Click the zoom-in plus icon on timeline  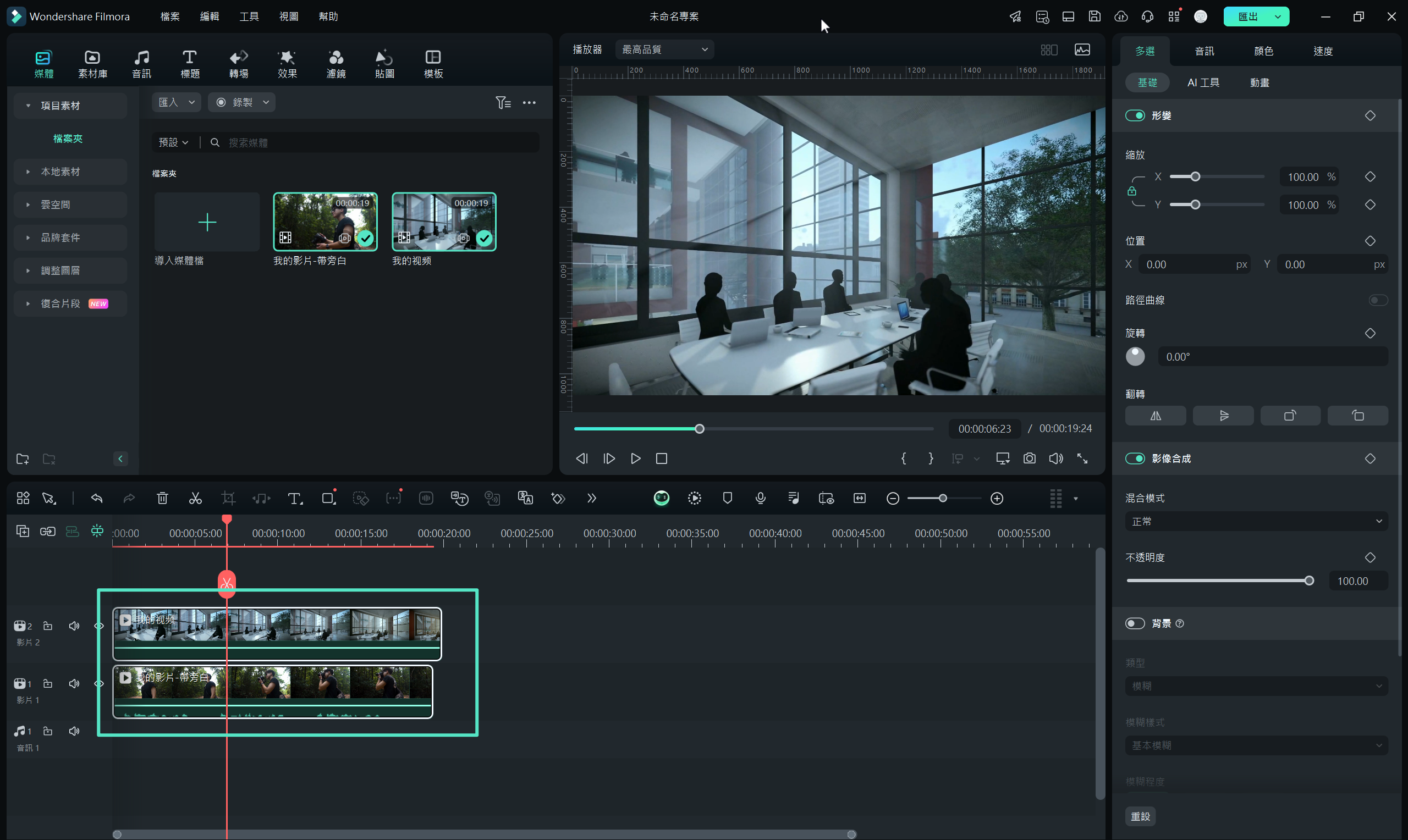tap(997, 498)
